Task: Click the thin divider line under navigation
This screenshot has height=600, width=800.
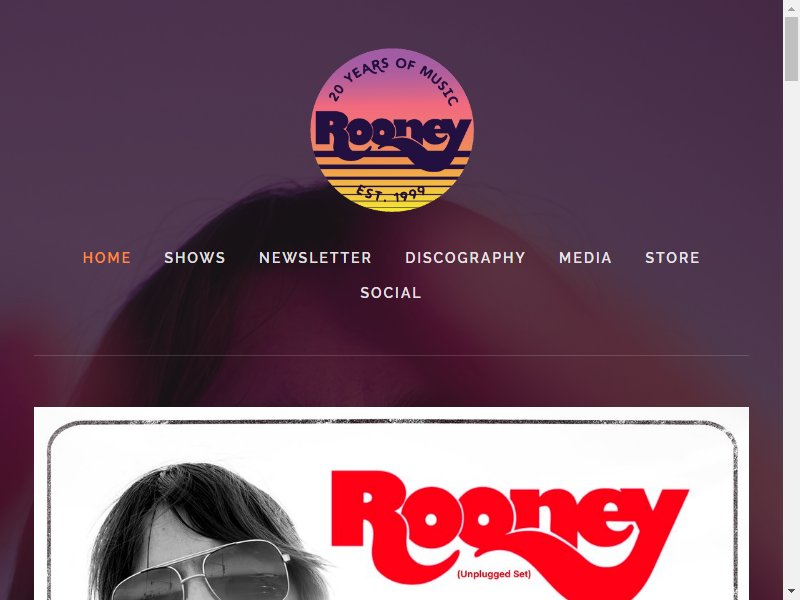Action: pyautogui.click(x=391, y=355)
